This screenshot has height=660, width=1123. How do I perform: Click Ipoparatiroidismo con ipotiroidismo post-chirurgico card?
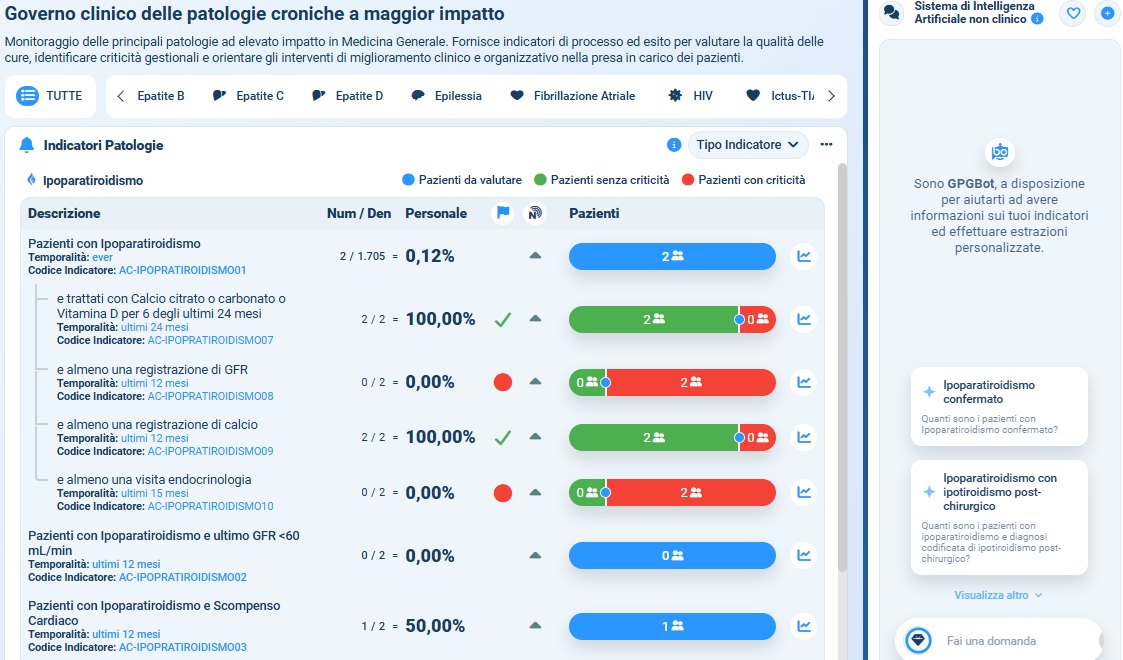click(999, 518)
